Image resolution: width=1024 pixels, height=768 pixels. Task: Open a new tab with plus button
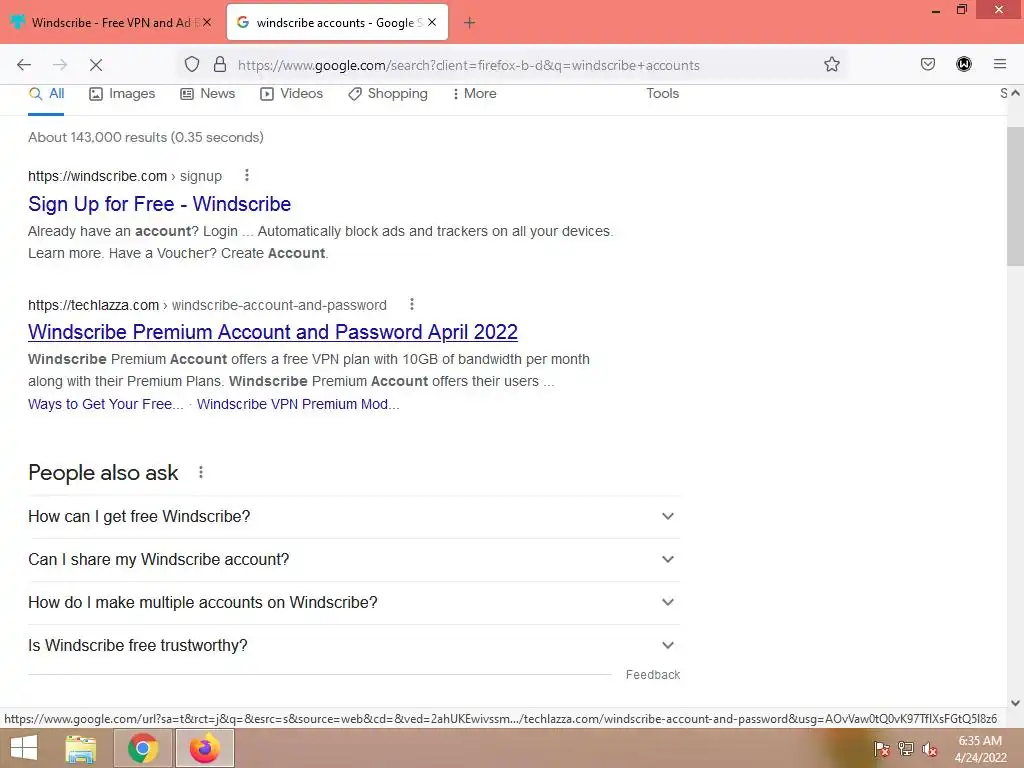pos(470,23)
